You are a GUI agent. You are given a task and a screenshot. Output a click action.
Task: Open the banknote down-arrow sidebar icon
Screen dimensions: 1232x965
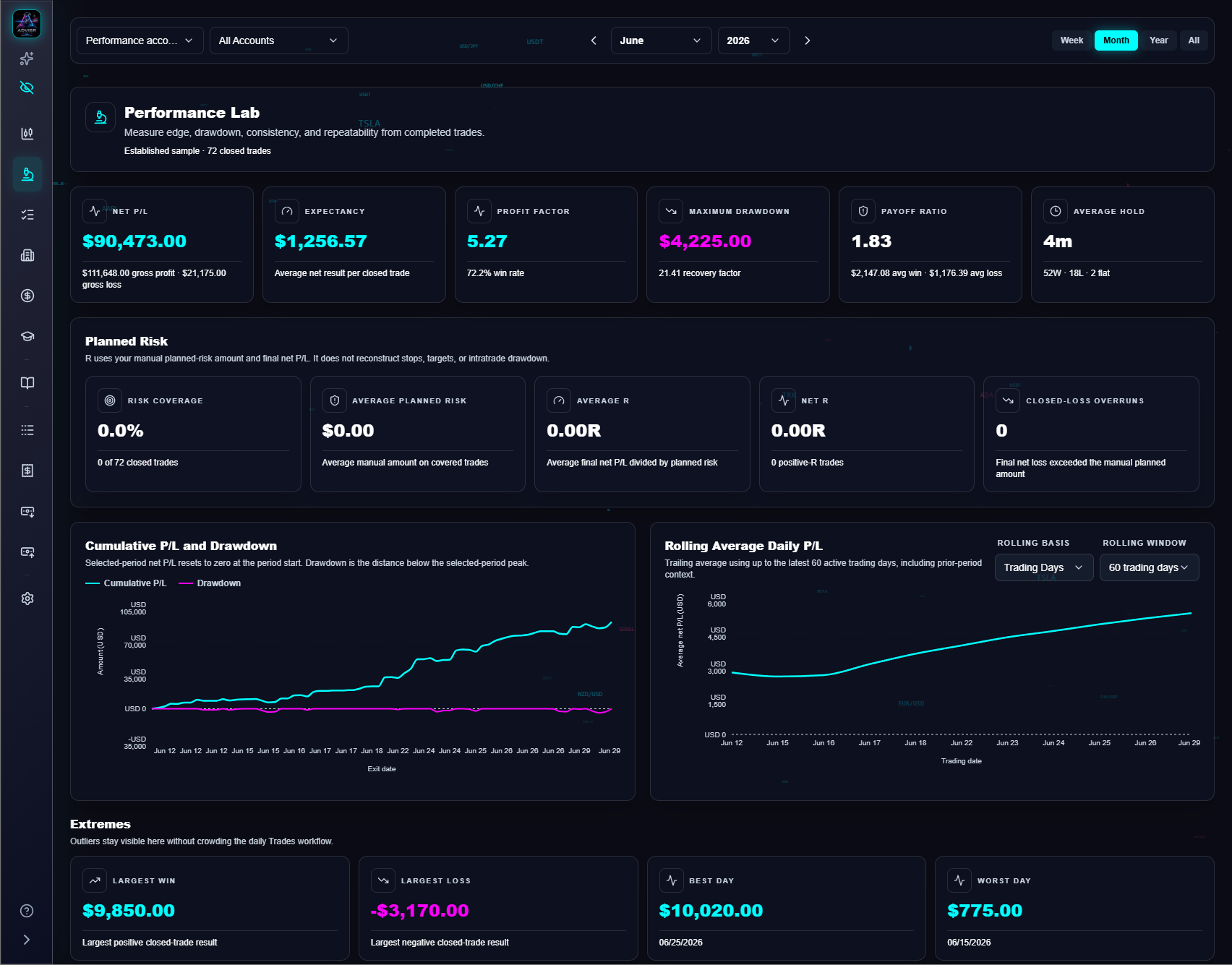pos(27,511)
